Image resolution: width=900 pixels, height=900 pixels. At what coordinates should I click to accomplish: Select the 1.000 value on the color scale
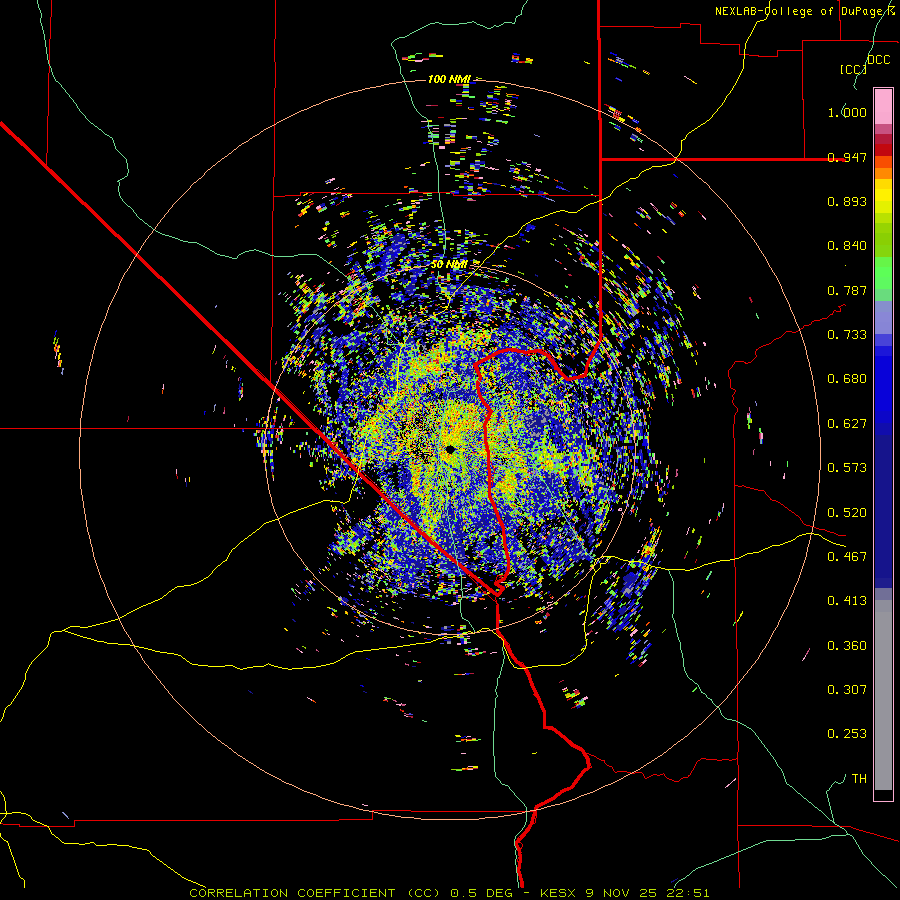click(x=847, y=112)
